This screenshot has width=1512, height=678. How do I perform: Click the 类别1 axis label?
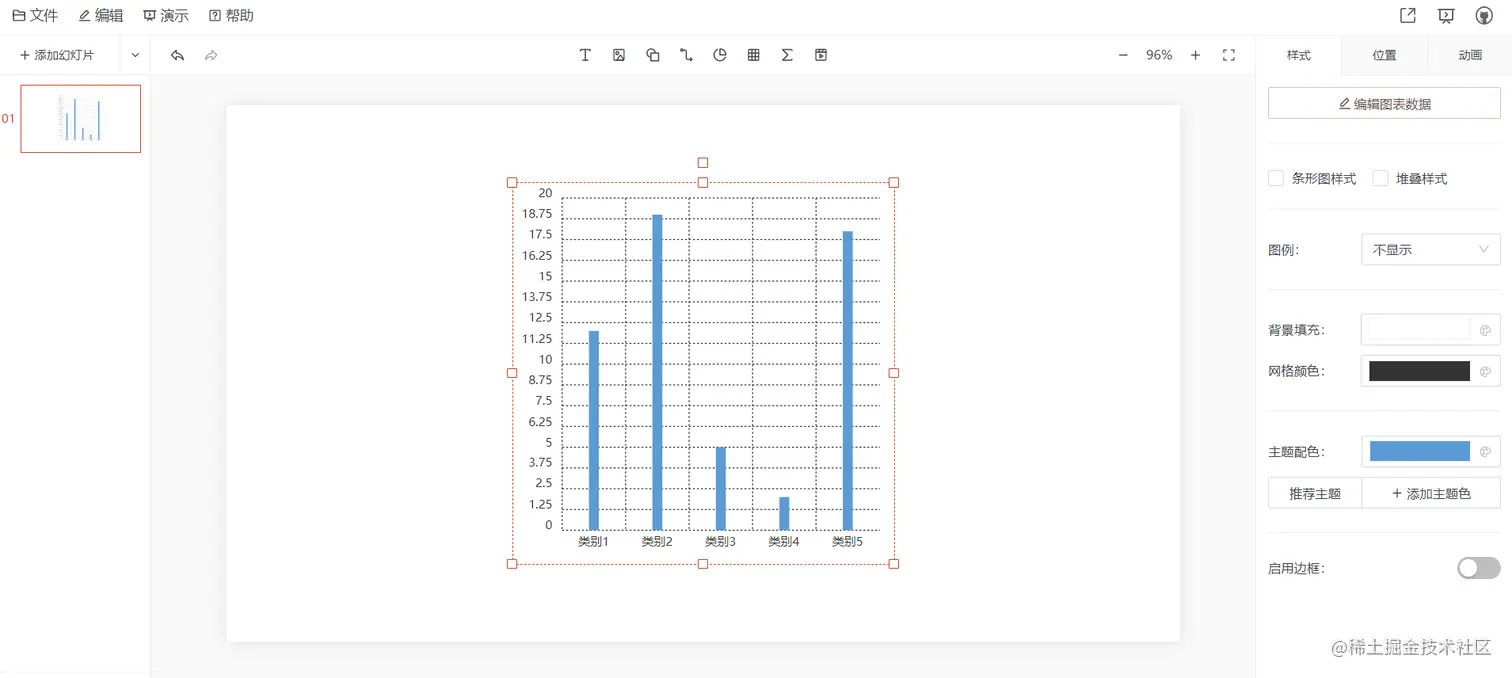[594, 541]
